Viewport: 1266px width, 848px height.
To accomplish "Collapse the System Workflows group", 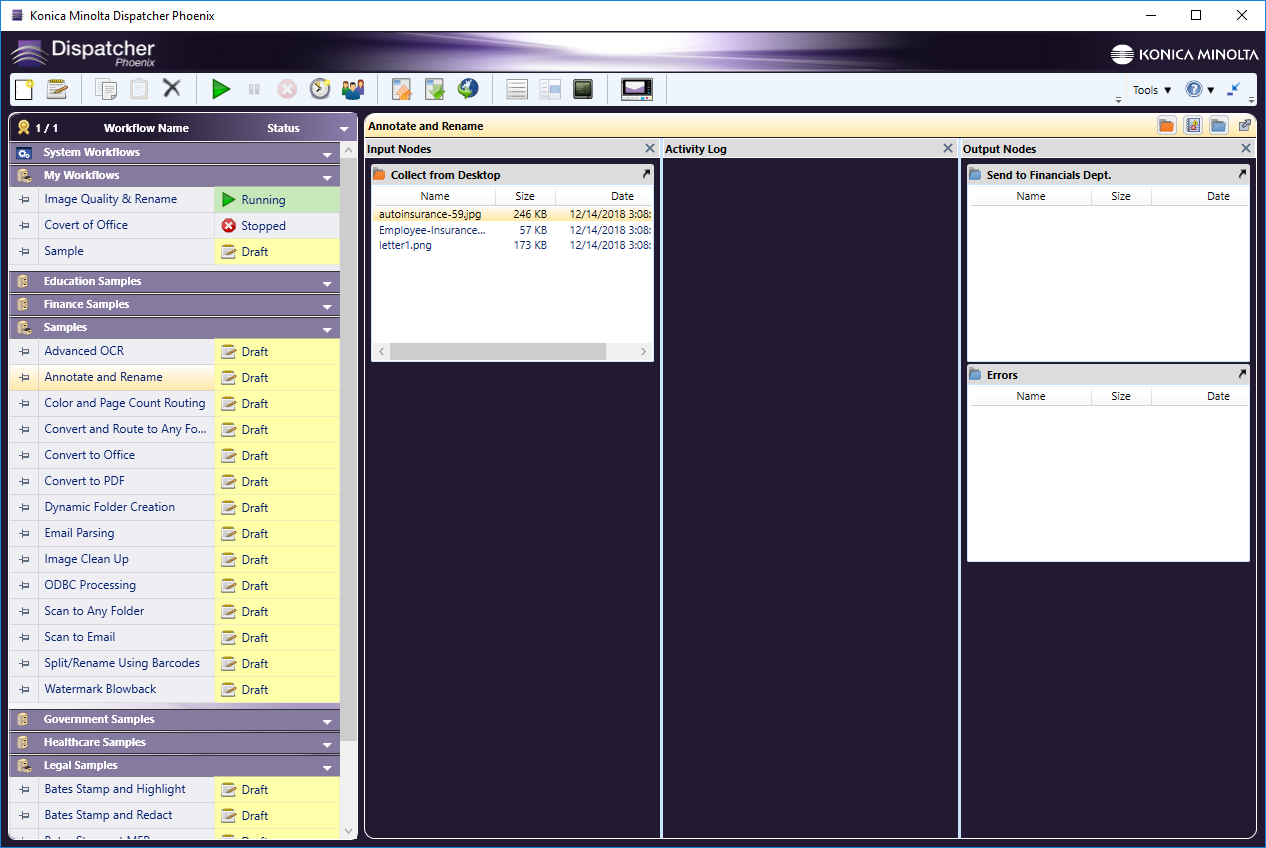I will point(327,154).
